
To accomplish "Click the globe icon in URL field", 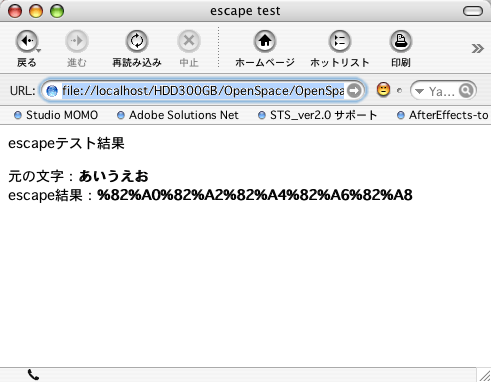I will coord(52,91).
